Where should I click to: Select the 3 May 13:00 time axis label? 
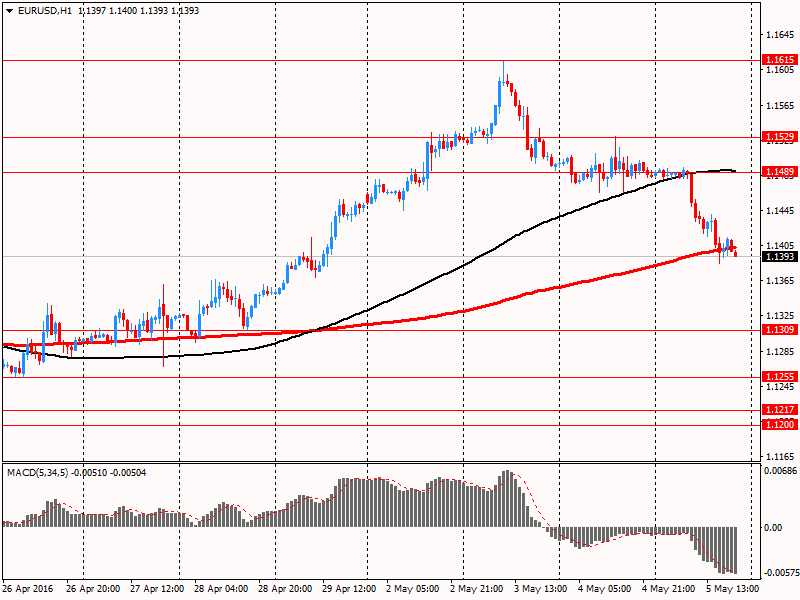click(x=541, y=589)
